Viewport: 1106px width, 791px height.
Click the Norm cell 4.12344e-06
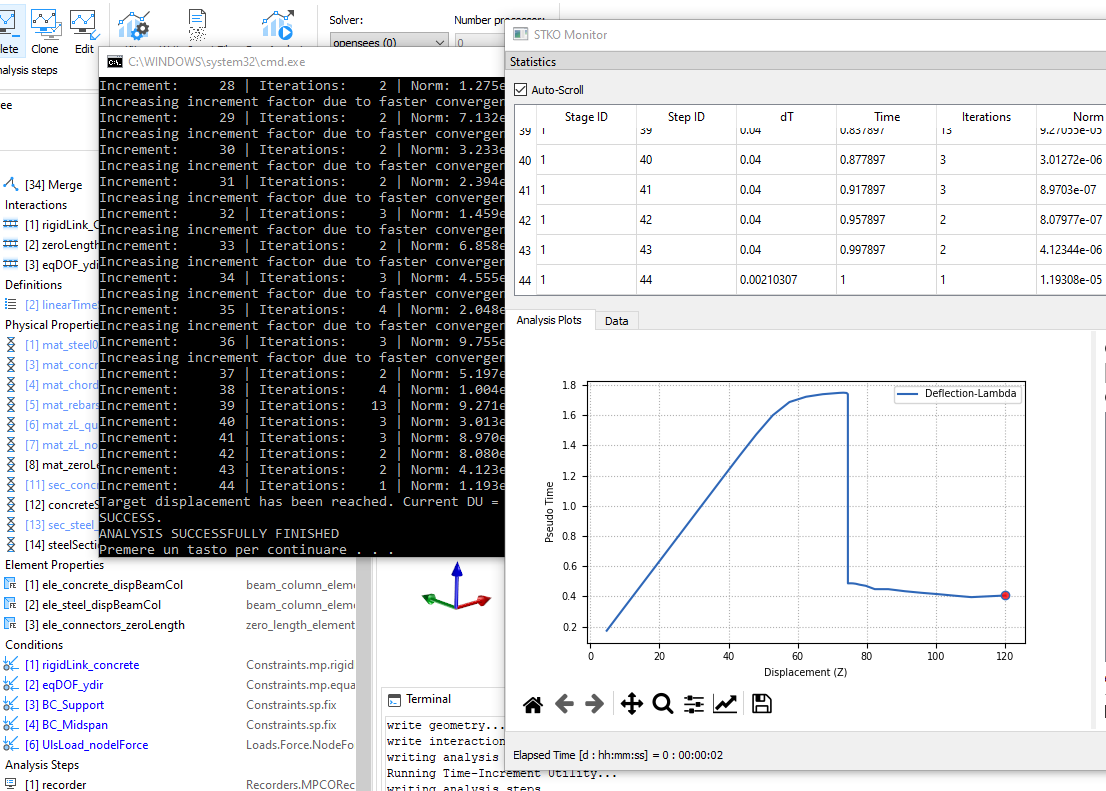(x=1071, y=250)
